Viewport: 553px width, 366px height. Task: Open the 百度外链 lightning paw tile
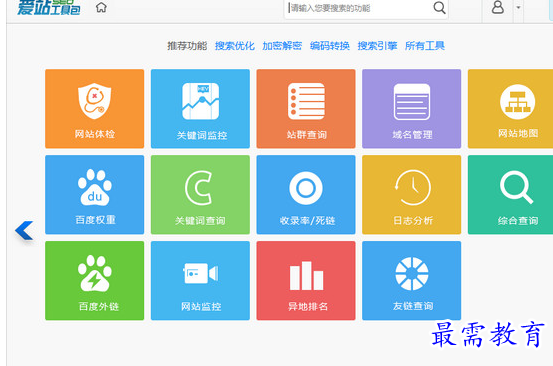point(95,281)
